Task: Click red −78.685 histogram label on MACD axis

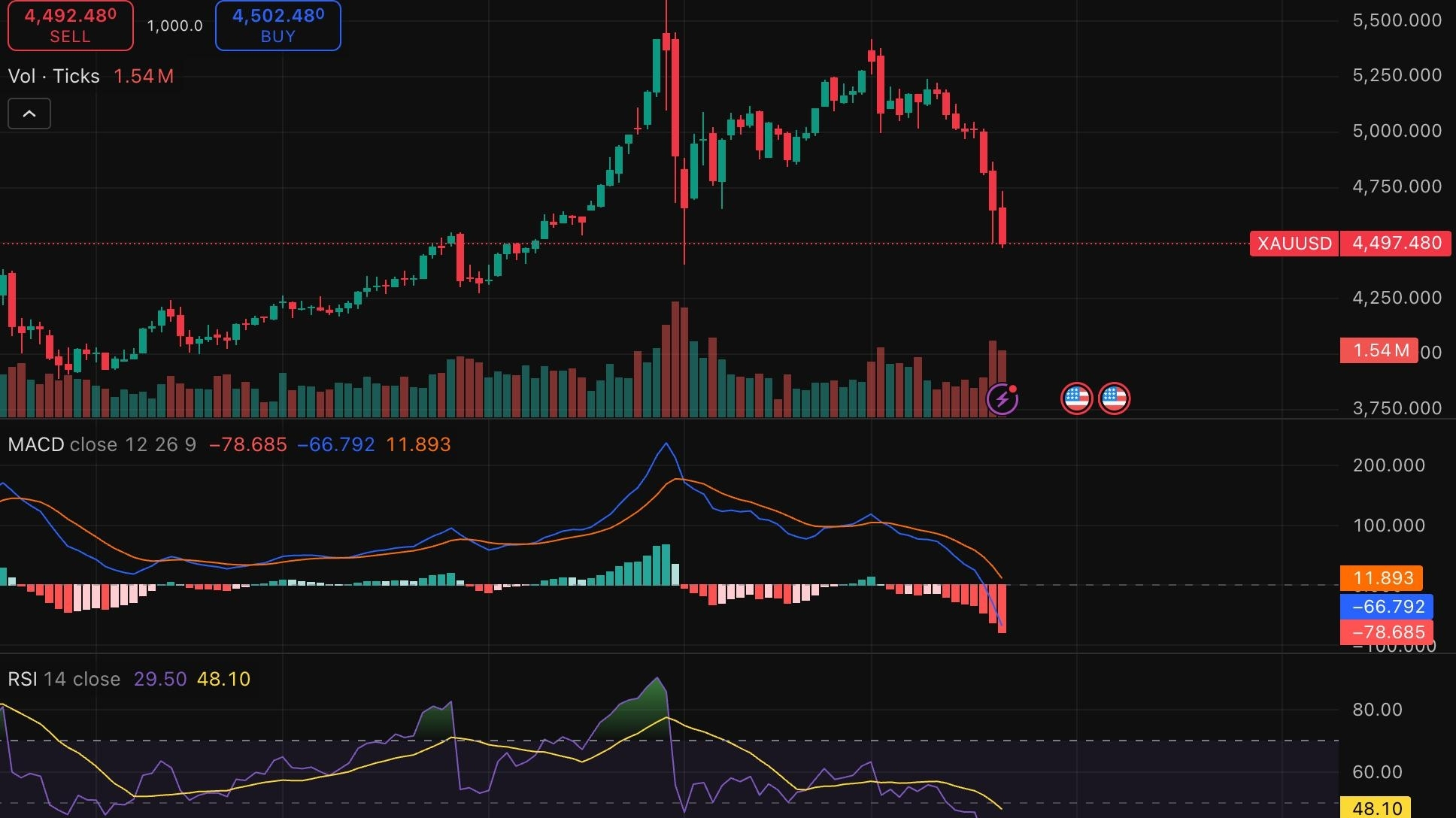Action: tap(1388, 632)
